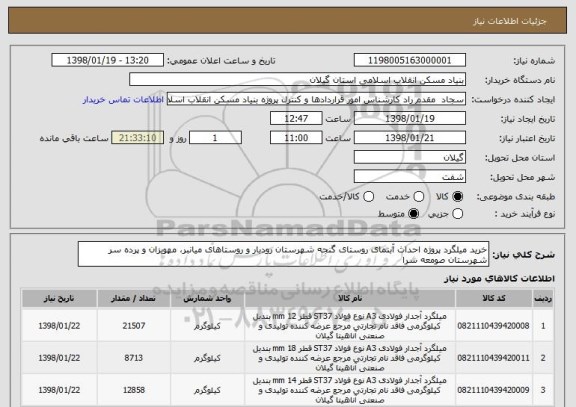The height and width of the screenshot is (407, 576).
Task: Click the buyer organization name field
Action: click(x=298, y=80)
